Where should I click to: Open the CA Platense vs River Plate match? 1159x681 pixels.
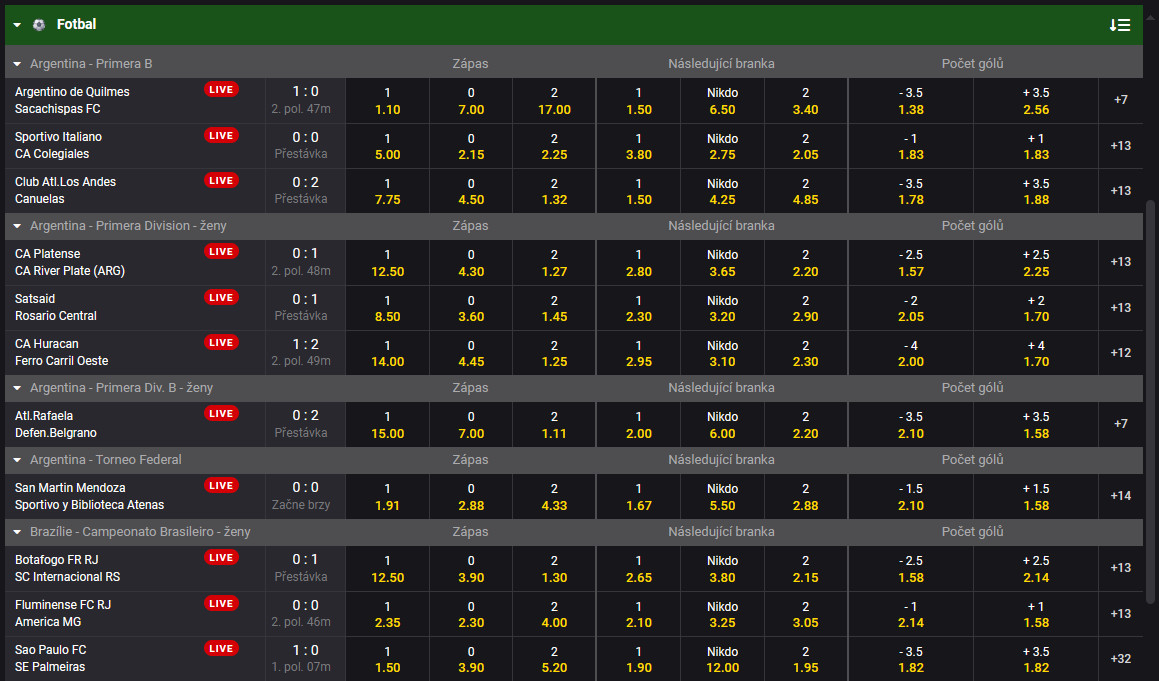(x=70, y=262)
